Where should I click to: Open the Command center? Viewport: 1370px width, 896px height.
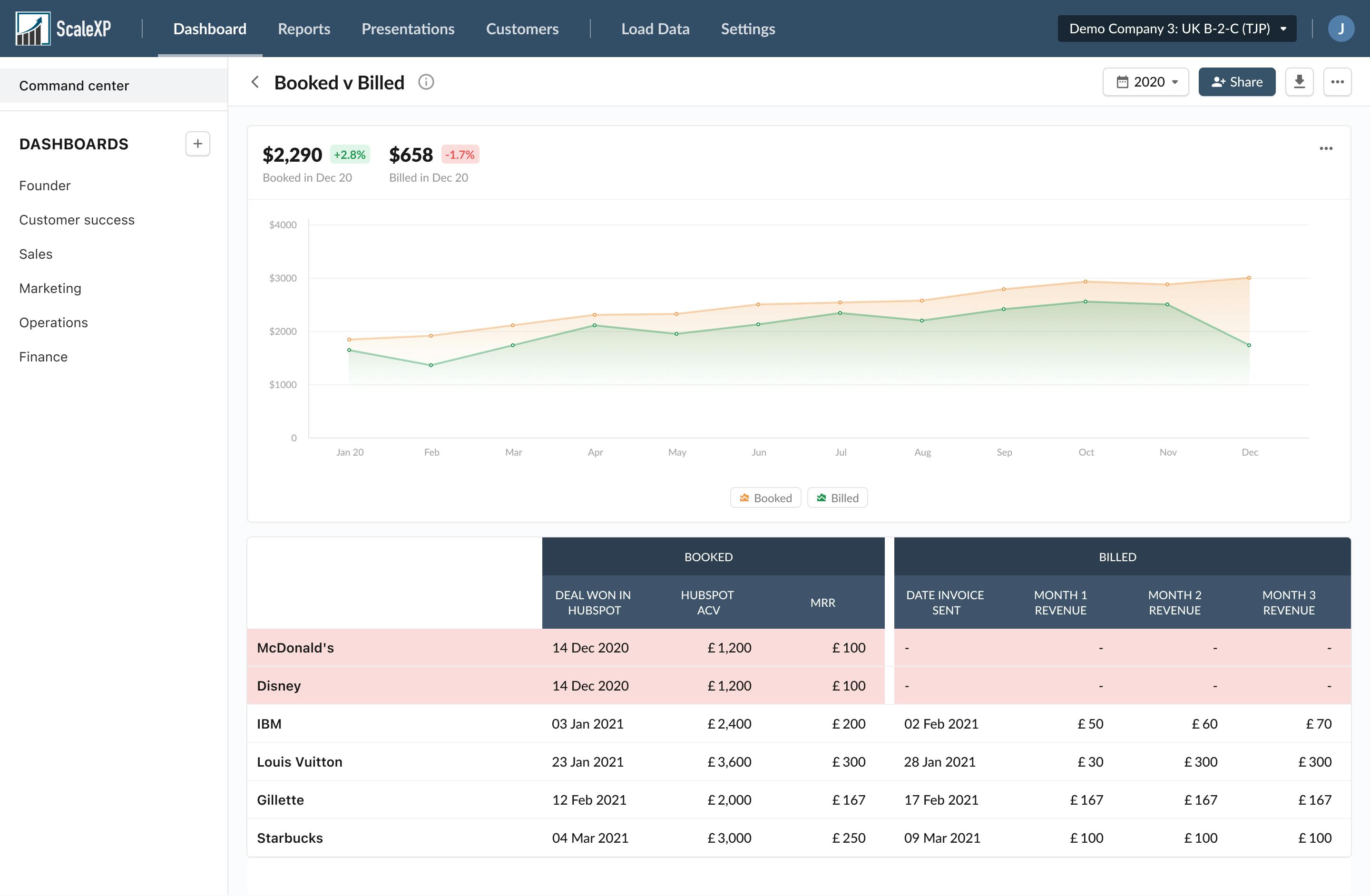pyautogui.click(x=74, y=85)
